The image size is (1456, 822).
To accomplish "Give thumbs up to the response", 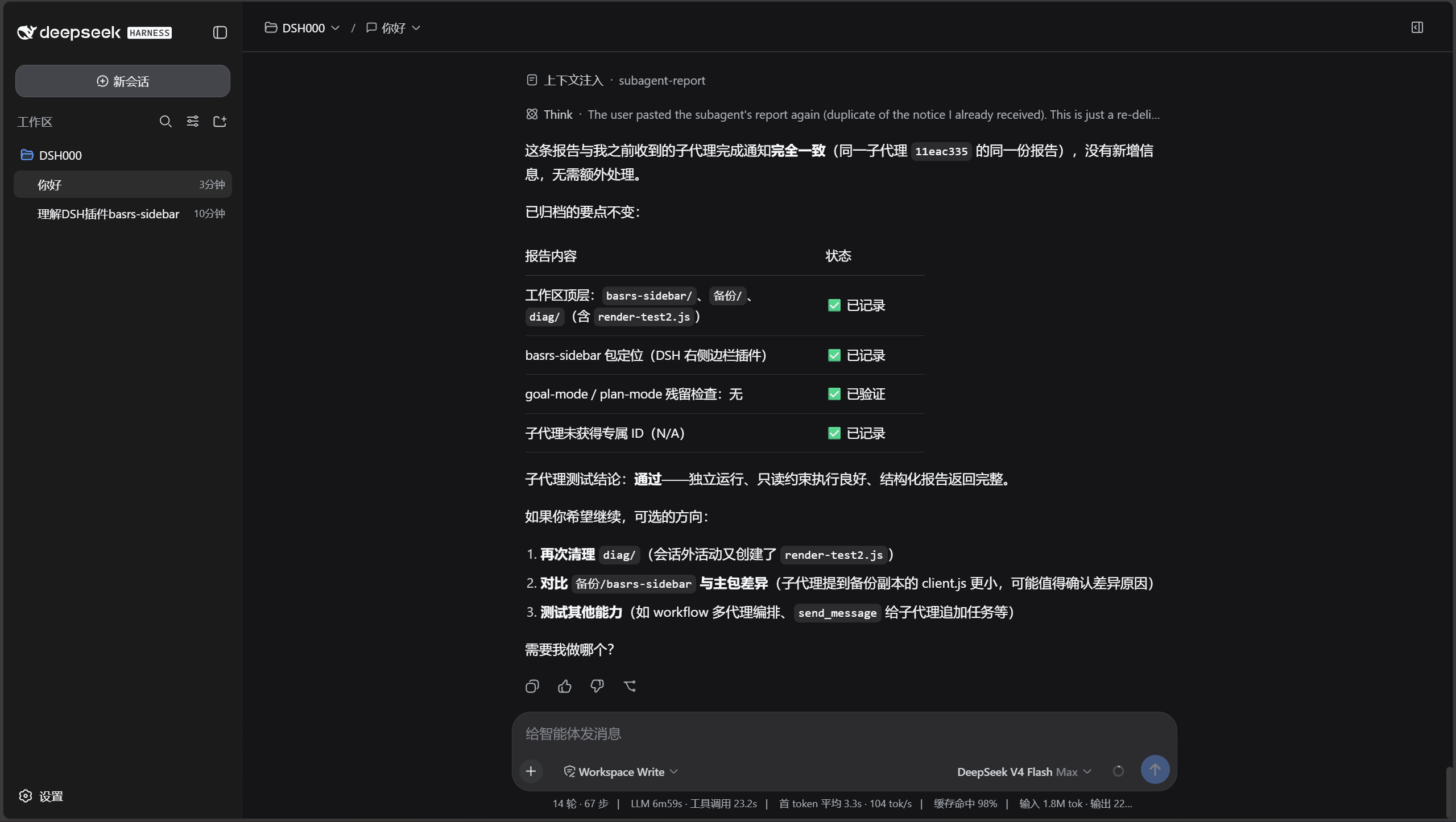I will (x=564, y=686).
